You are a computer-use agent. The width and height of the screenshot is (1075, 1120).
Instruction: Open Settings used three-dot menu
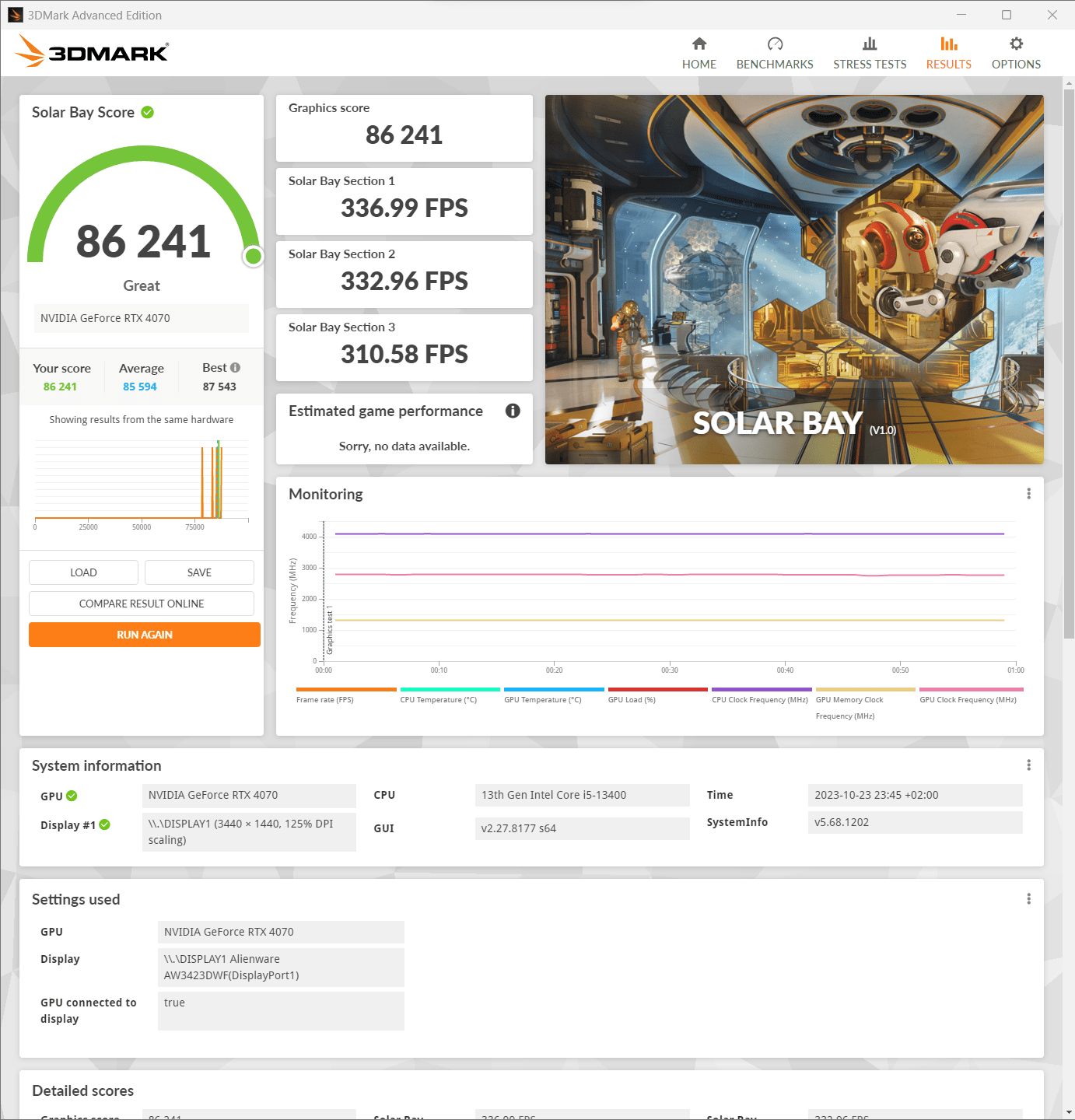1028,899
